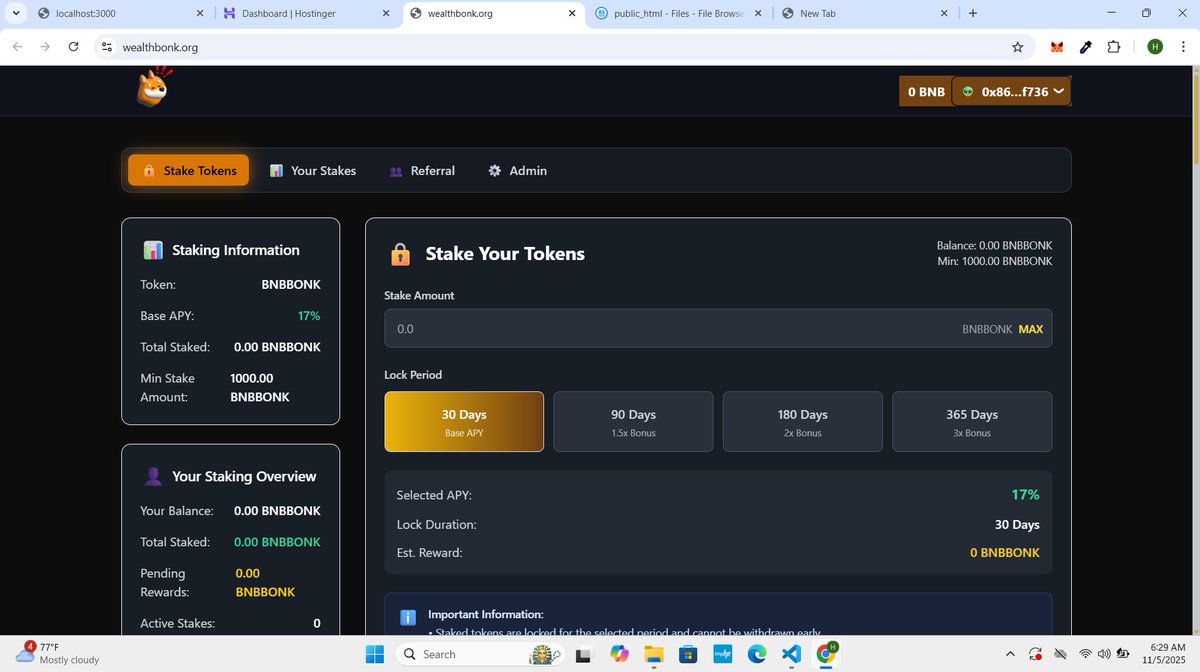Click the browser forward arrow
1200x672 pixels.
coord(45,47)
